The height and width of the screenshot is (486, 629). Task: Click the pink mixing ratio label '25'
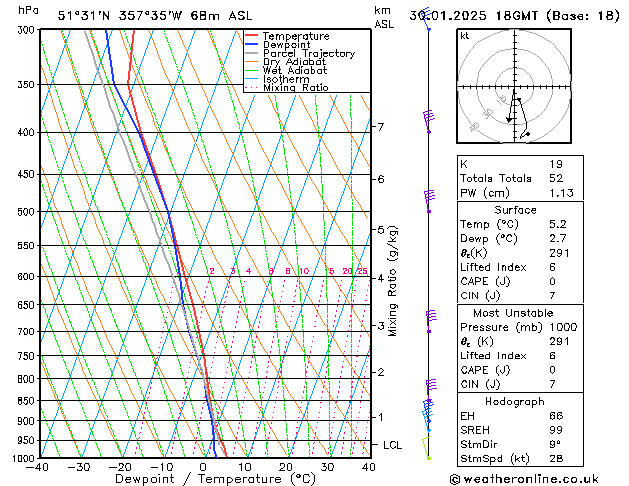(x=363, y=271)
